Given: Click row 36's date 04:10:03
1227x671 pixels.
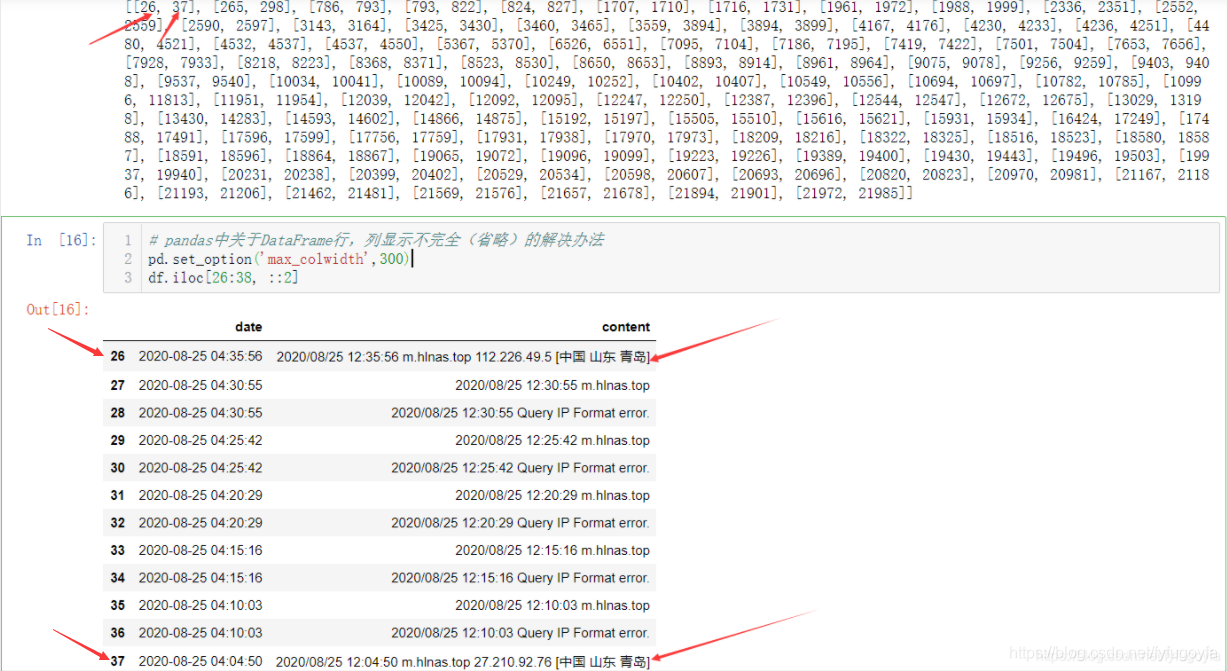Looking at the screenshot, I should coord(200,633).
